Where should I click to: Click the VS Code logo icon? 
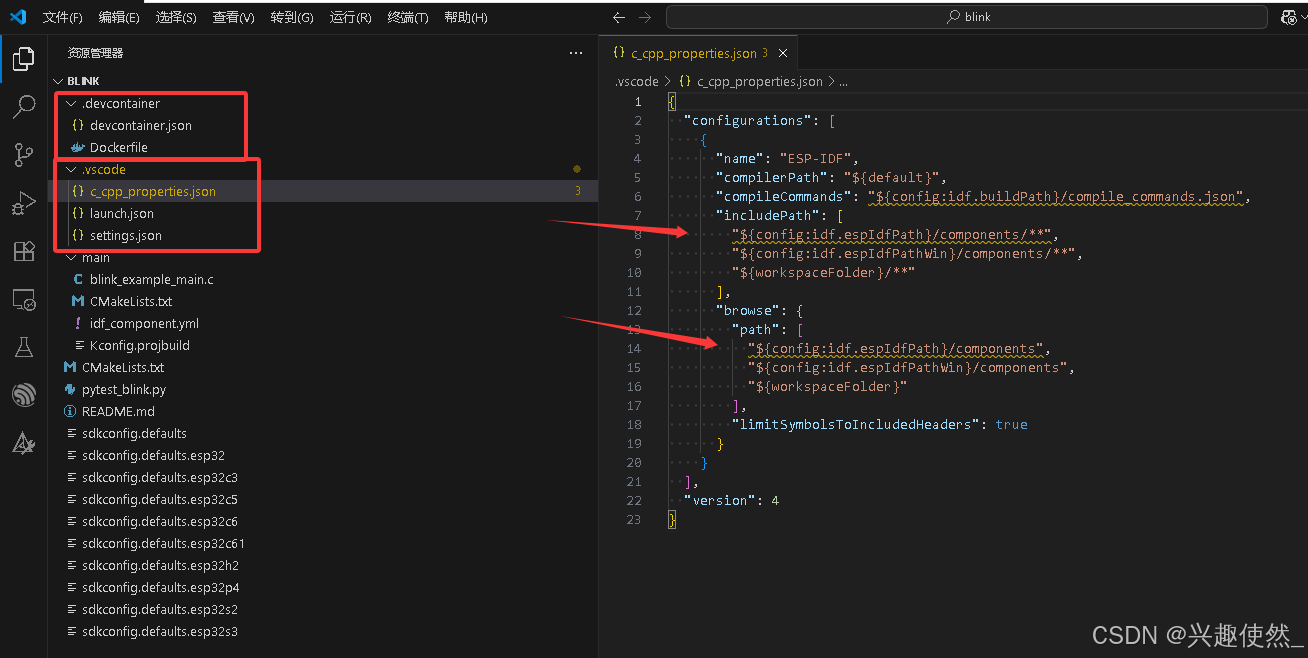pos(18,17)
